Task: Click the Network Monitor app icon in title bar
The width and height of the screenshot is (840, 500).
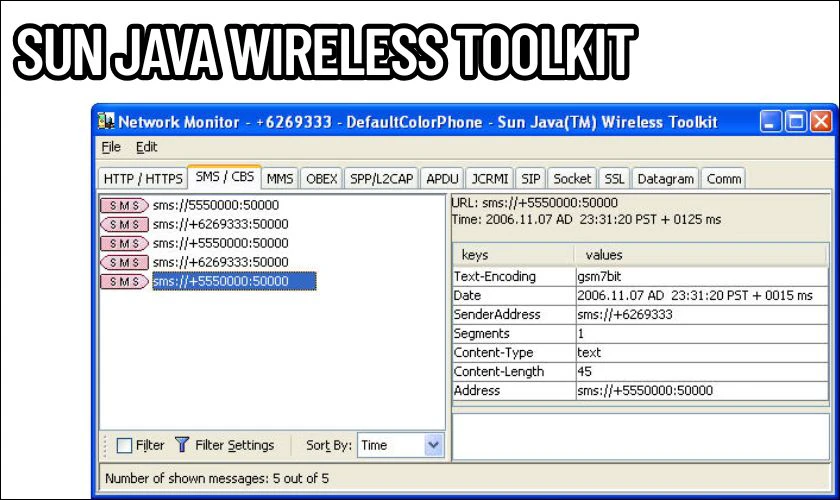Action: point(106,121)
